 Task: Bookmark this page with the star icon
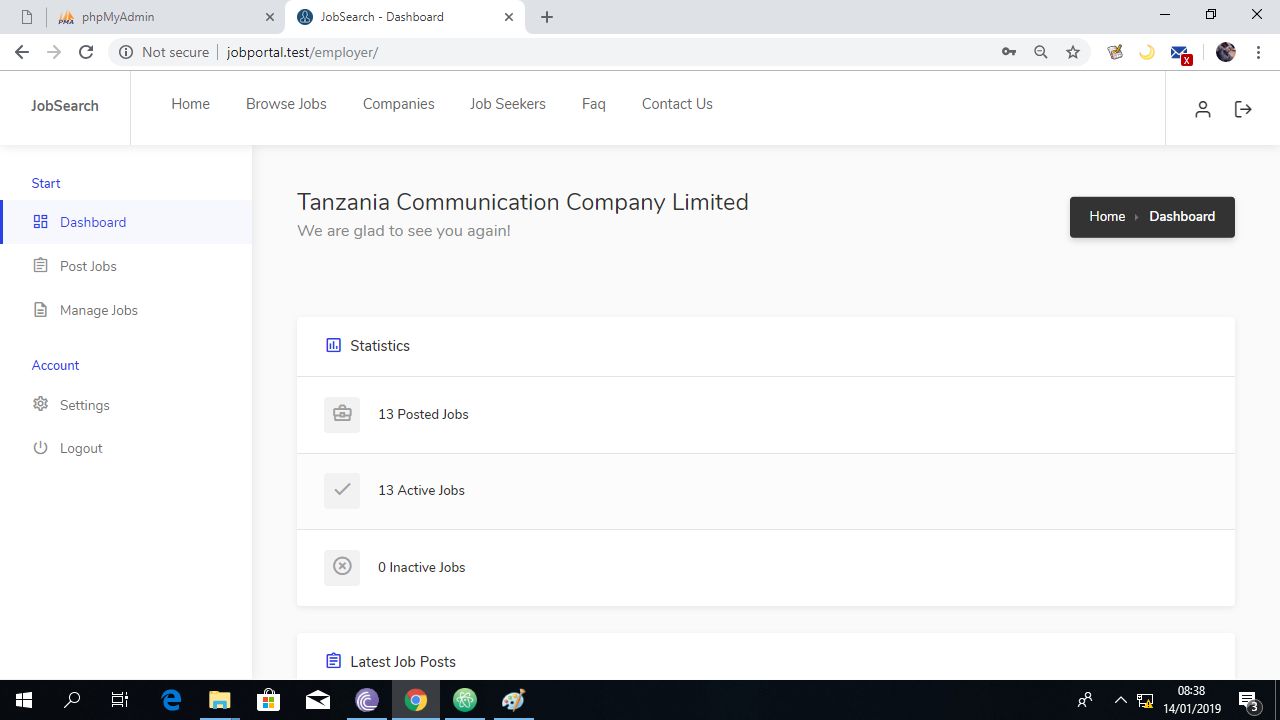[1073, 52]
